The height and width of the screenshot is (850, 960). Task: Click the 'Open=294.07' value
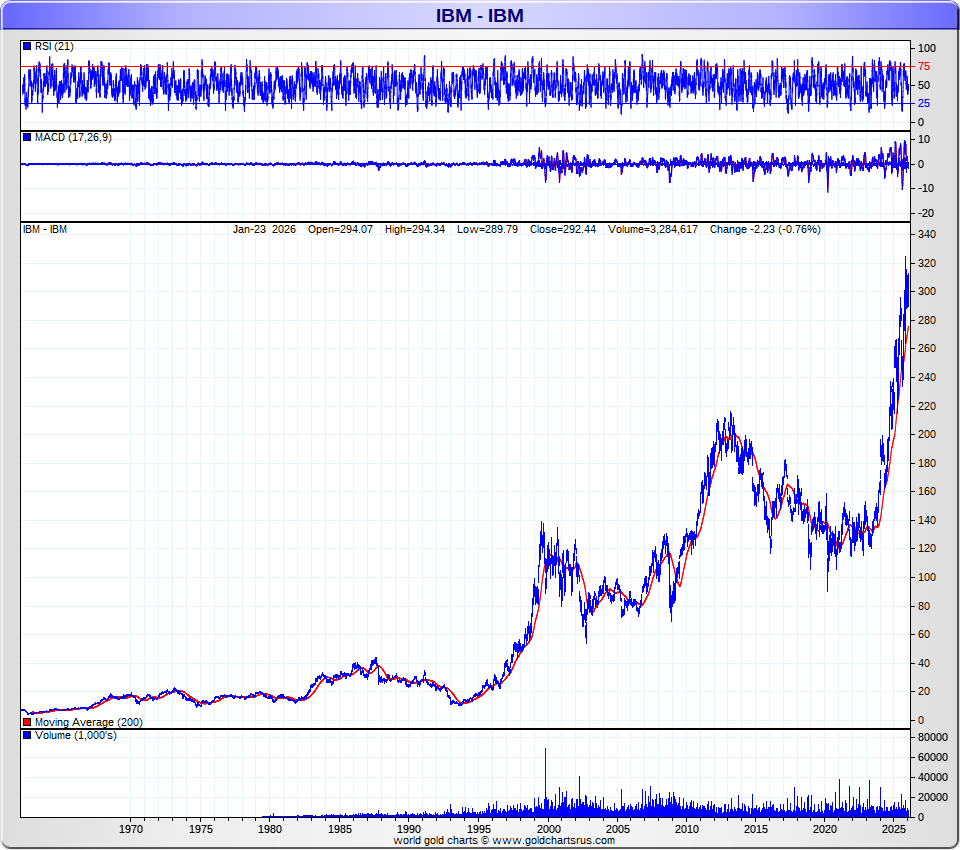click(x=340, y=229)
